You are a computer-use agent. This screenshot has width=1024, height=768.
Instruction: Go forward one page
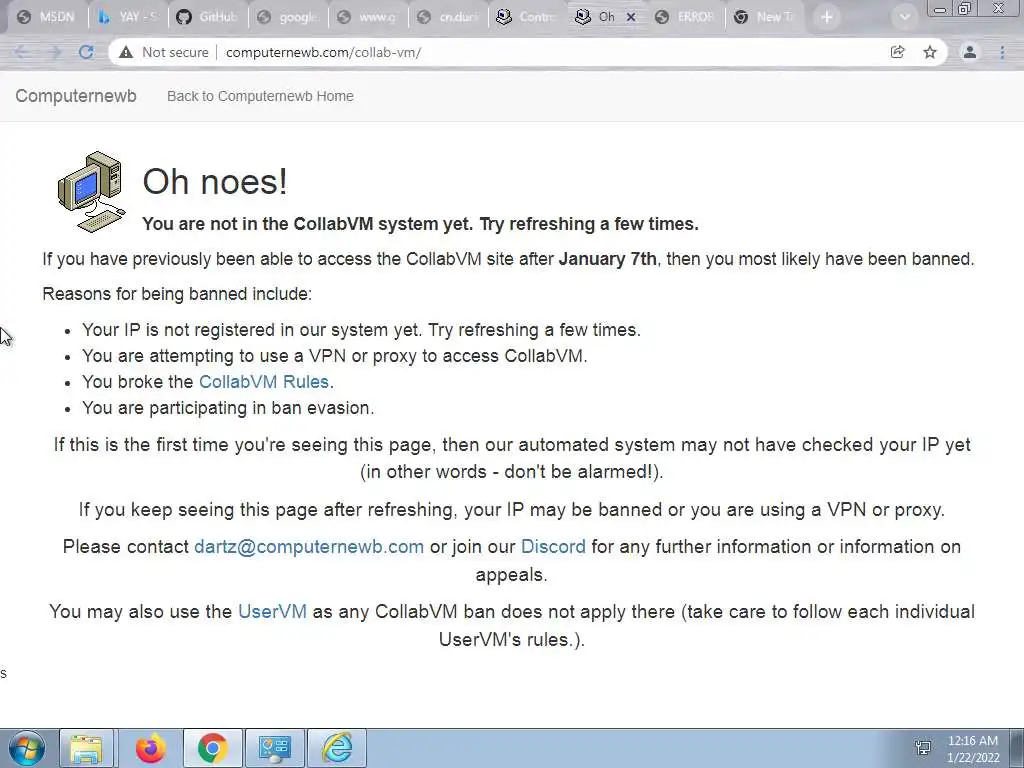(54, 52)
